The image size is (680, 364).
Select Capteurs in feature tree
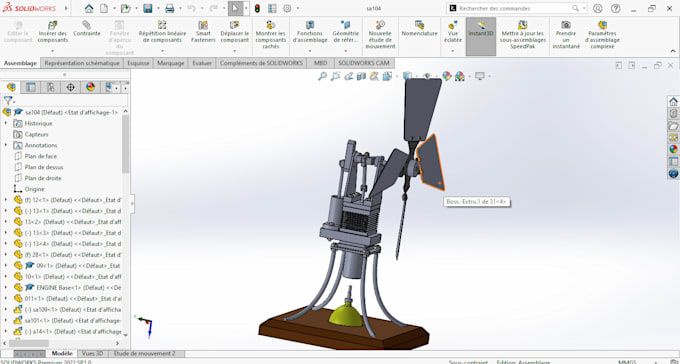click(x=36, y=134)
